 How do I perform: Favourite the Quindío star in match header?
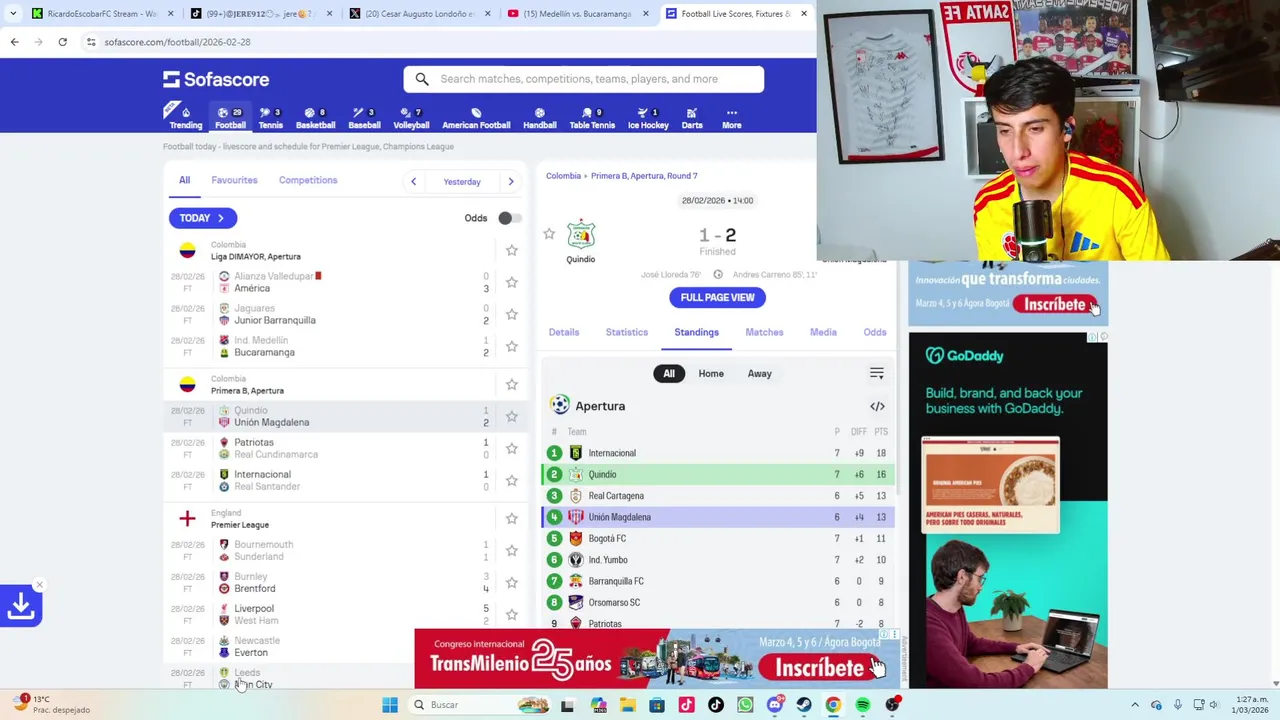pyautogui.click(x=549, y=234)
